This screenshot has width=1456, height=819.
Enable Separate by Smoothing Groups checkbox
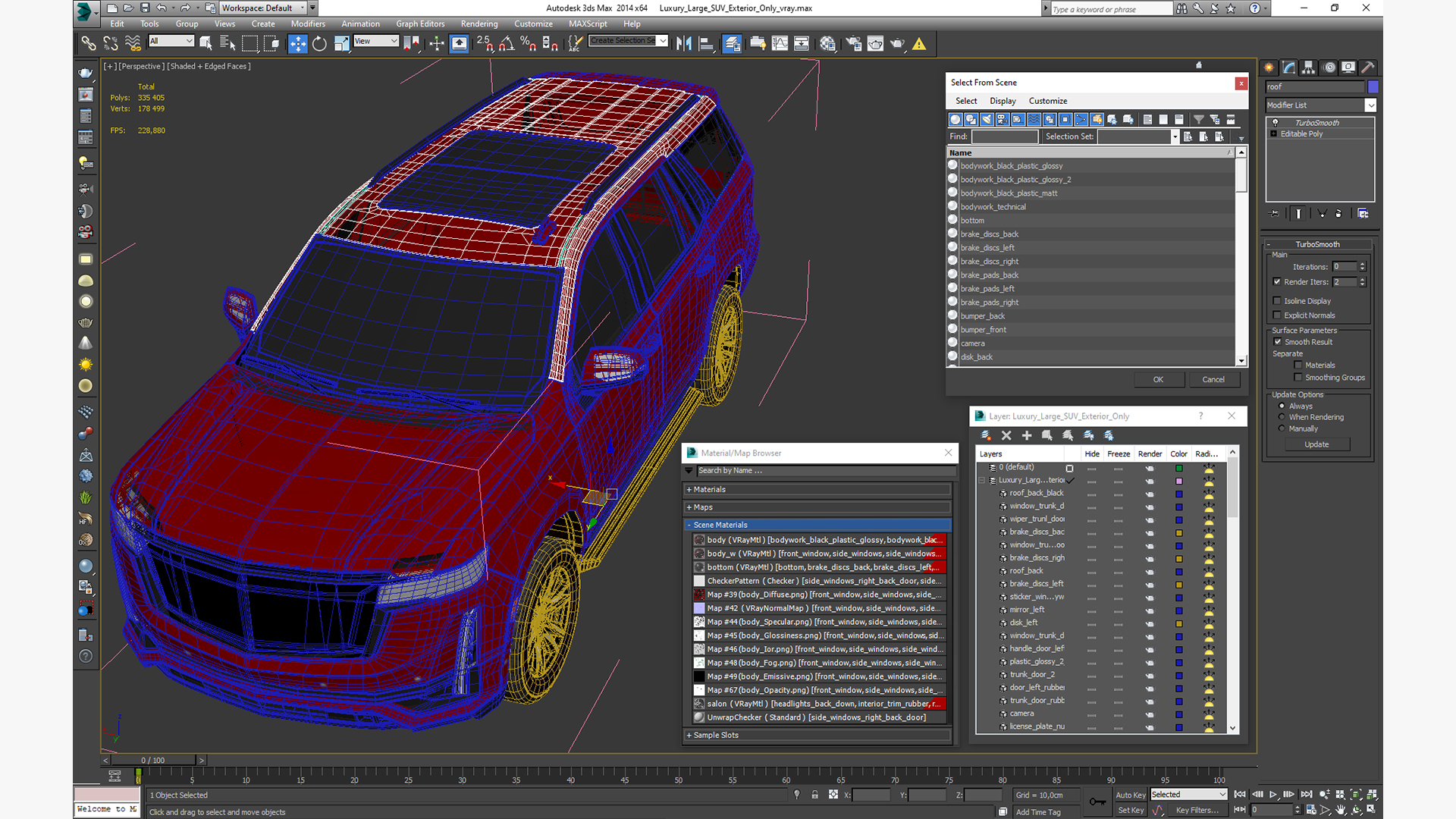coord(1298,378)
